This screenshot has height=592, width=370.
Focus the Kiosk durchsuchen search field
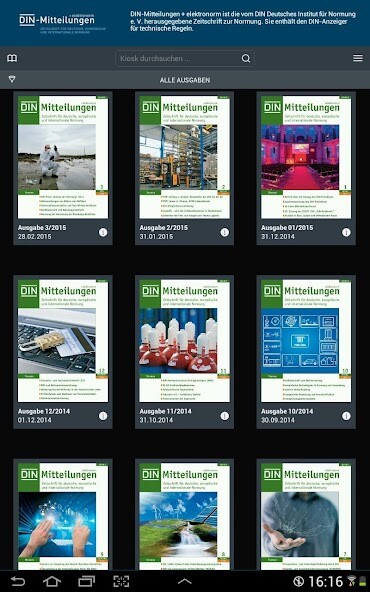tap(185, 59)
